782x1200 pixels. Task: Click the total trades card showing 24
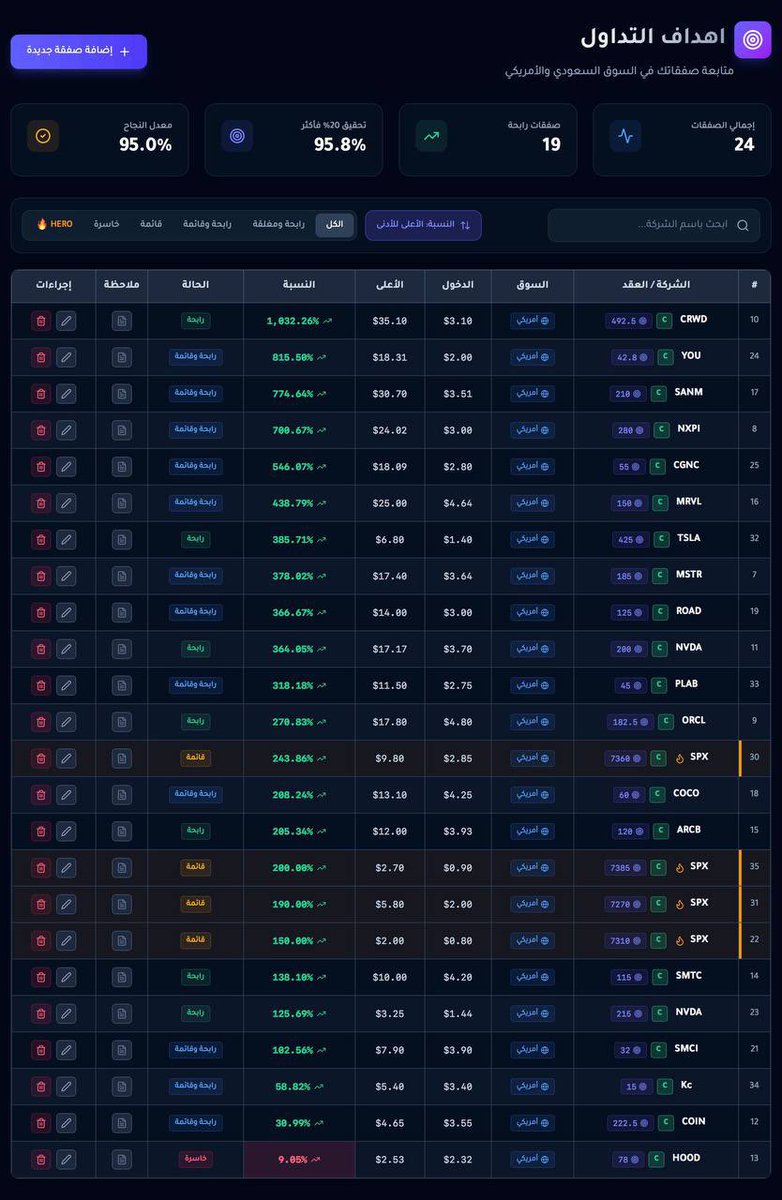[x=682, y=140]
